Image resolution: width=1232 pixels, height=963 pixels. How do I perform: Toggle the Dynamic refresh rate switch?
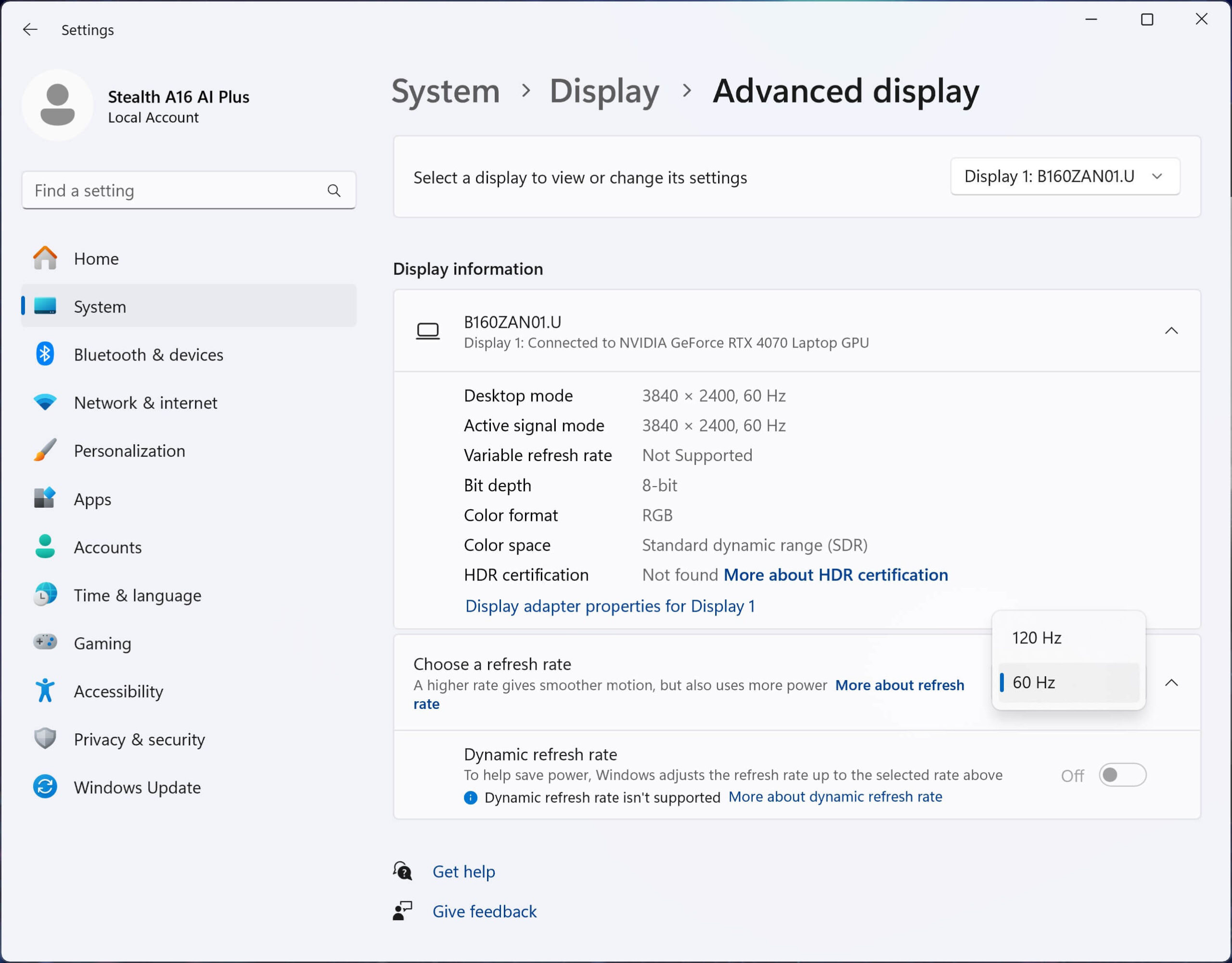(x=1123, y=775)
